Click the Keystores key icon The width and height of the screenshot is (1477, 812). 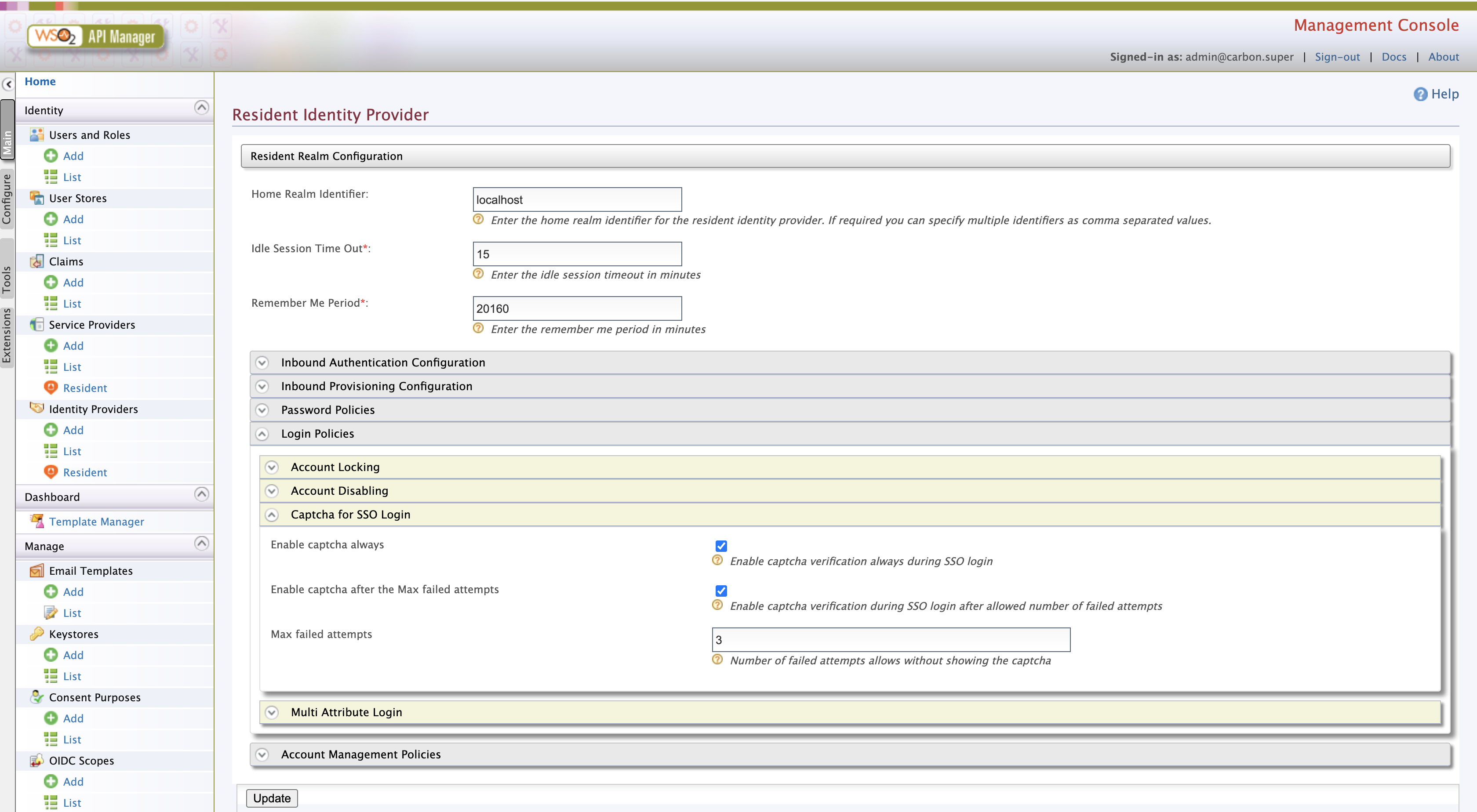point(36,634)
